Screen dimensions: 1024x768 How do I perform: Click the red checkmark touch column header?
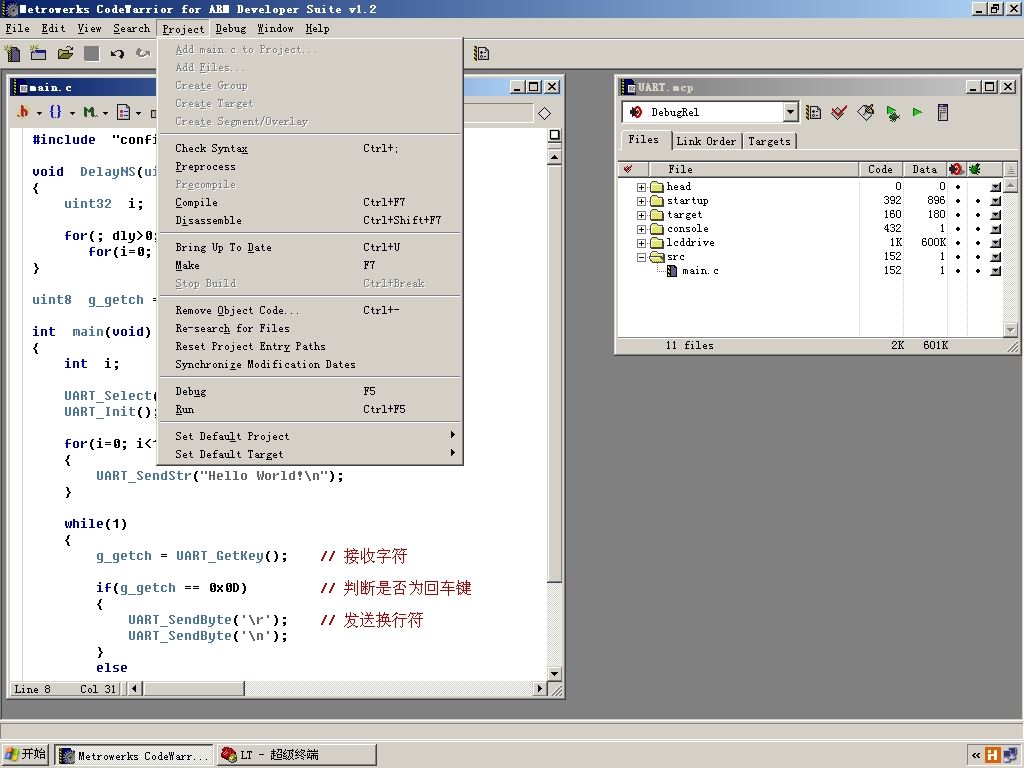tap(628, 169)
